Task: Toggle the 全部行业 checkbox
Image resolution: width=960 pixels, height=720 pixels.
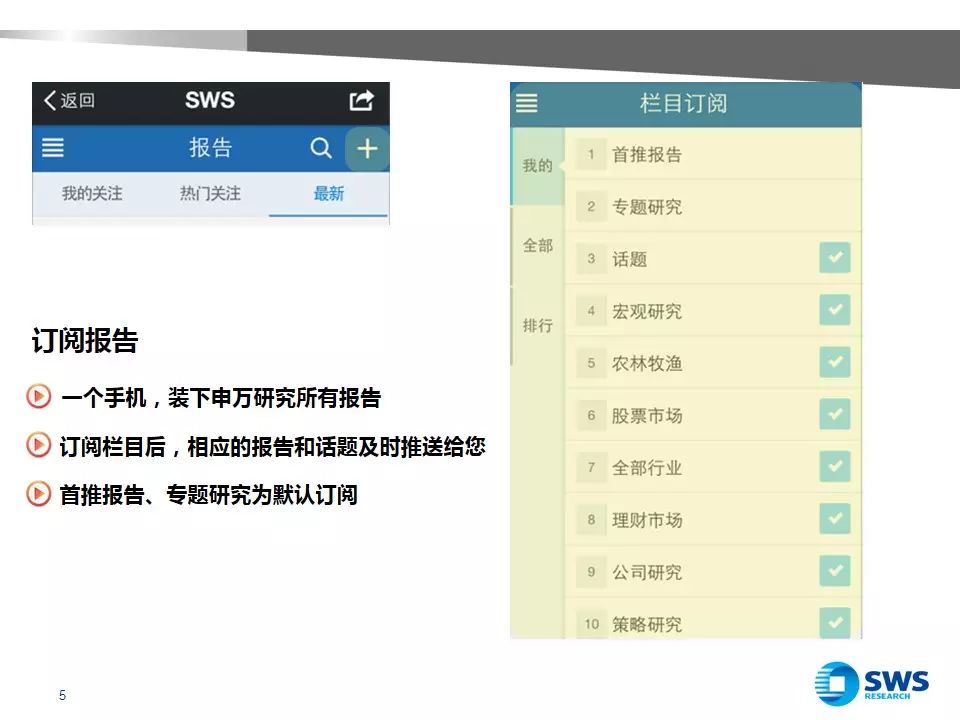Action: (835, 466)
